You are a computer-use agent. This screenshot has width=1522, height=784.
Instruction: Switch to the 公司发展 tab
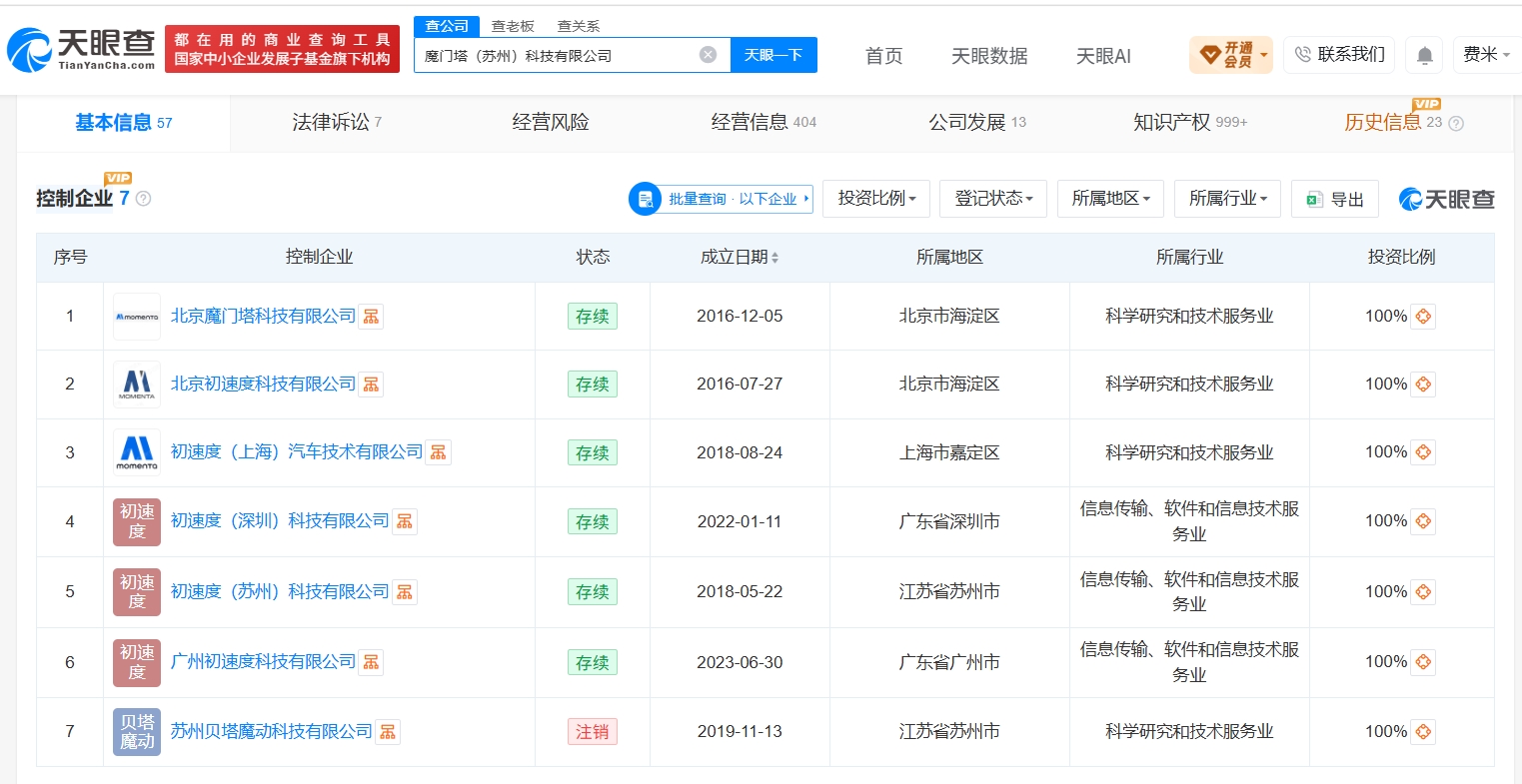pos(977,123)
